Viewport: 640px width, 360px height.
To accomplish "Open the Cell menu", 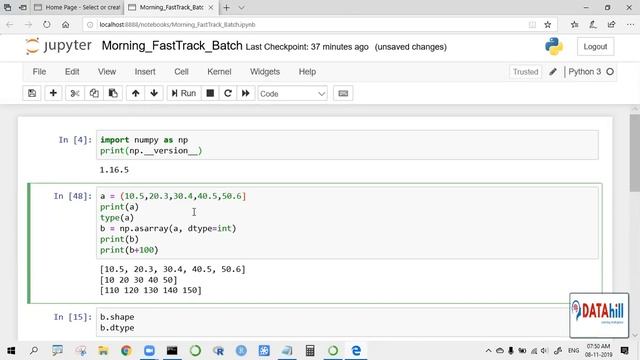I will coord(181,72).
